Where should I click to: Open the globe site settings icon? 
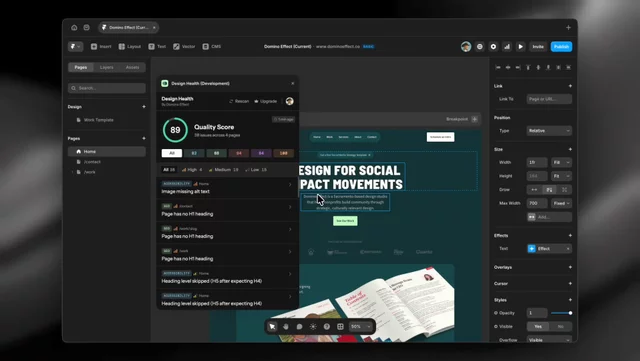[480, 47]
